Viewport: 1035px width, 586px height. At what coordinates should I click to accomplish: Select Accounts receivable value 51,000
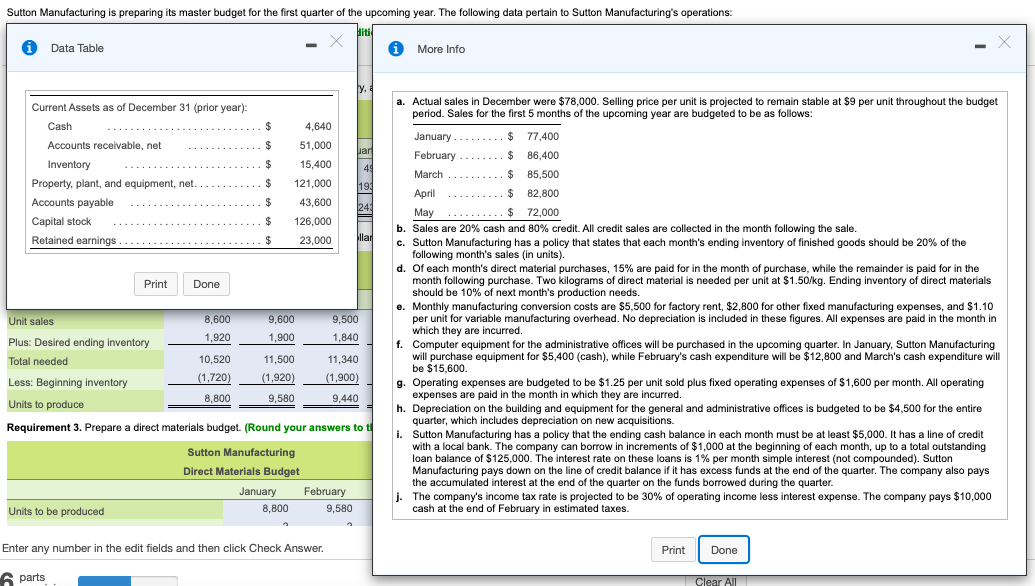(316, 145)
